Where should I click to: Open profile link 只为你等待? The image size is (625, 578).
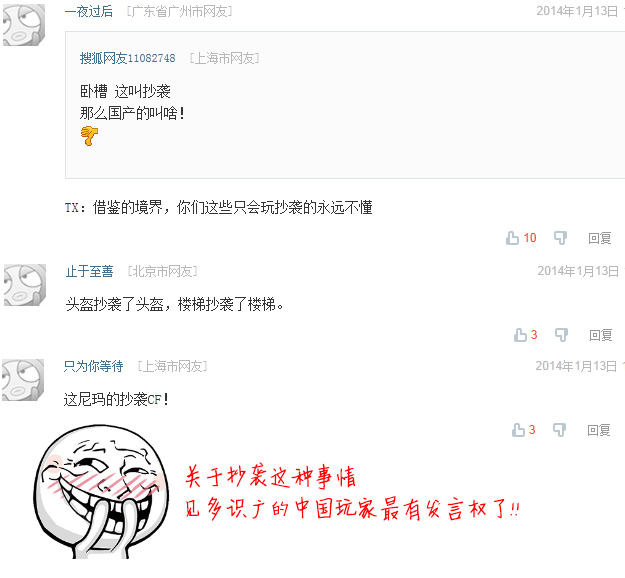[93, 366]
